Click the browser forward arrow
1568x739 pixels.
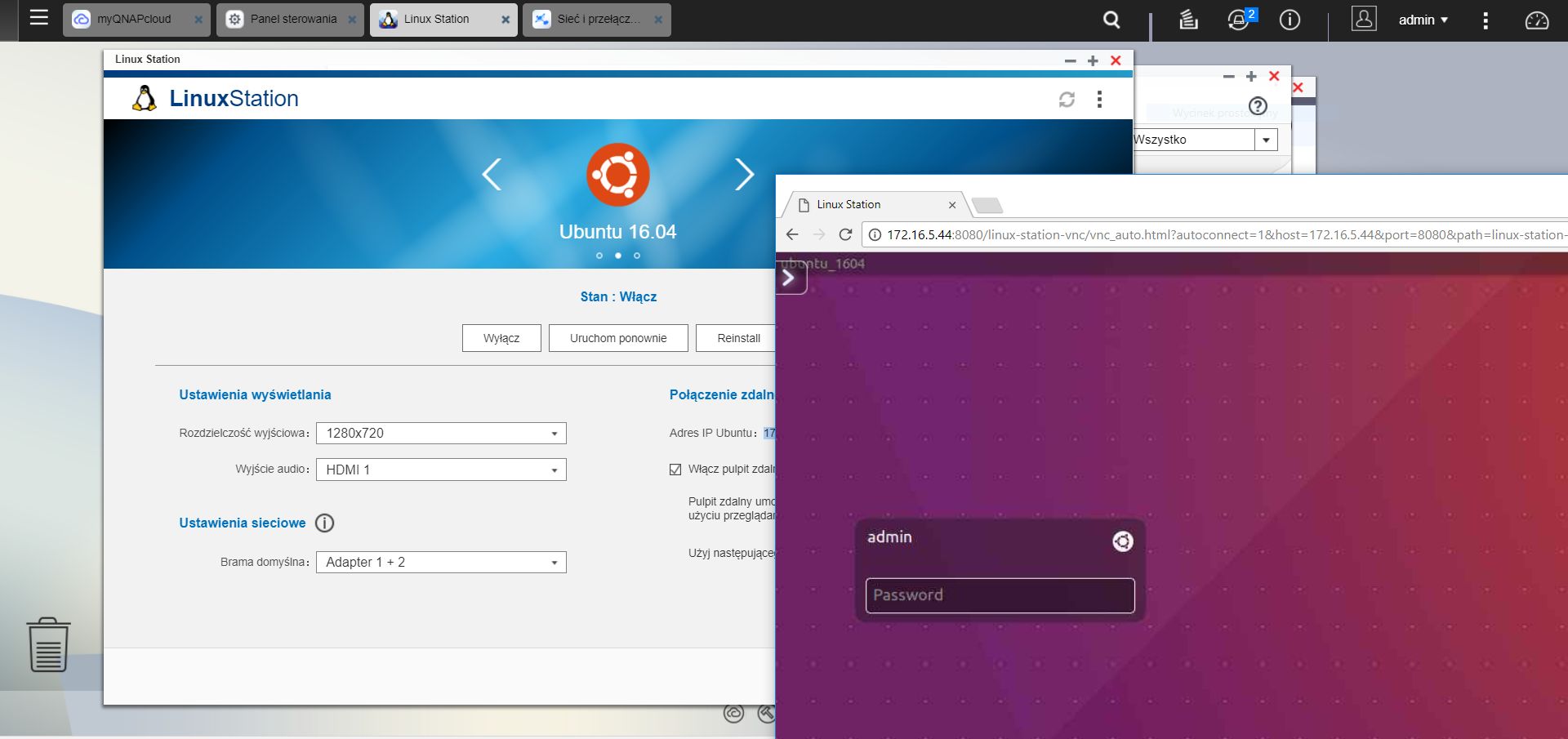pyautogui.click(x=819, y=234)
